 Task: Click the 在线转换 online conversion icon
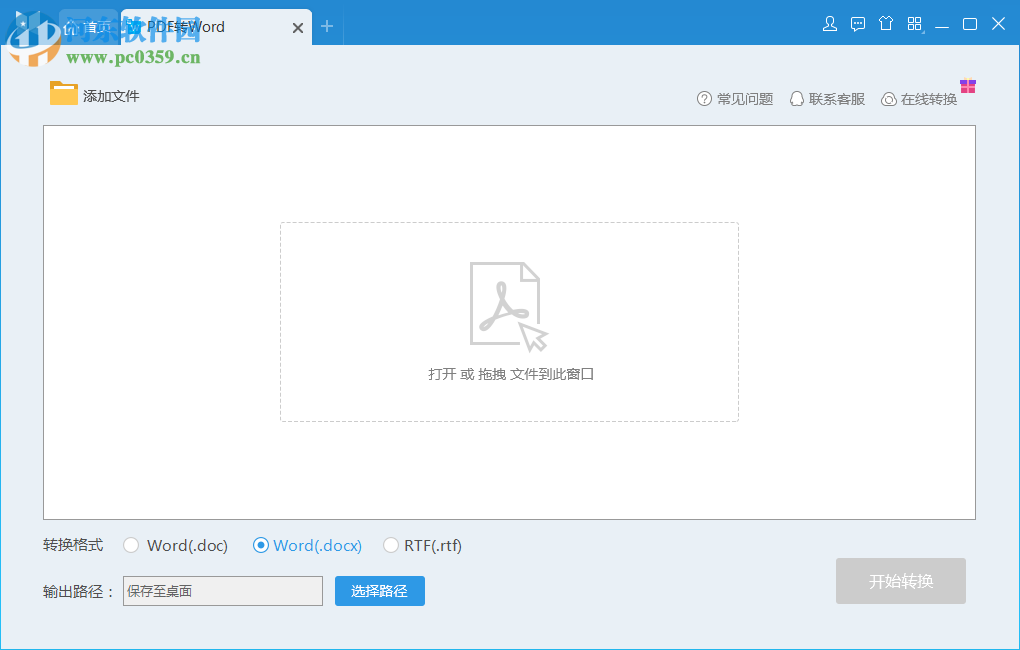pyautogui.click(x=888, y=98)
